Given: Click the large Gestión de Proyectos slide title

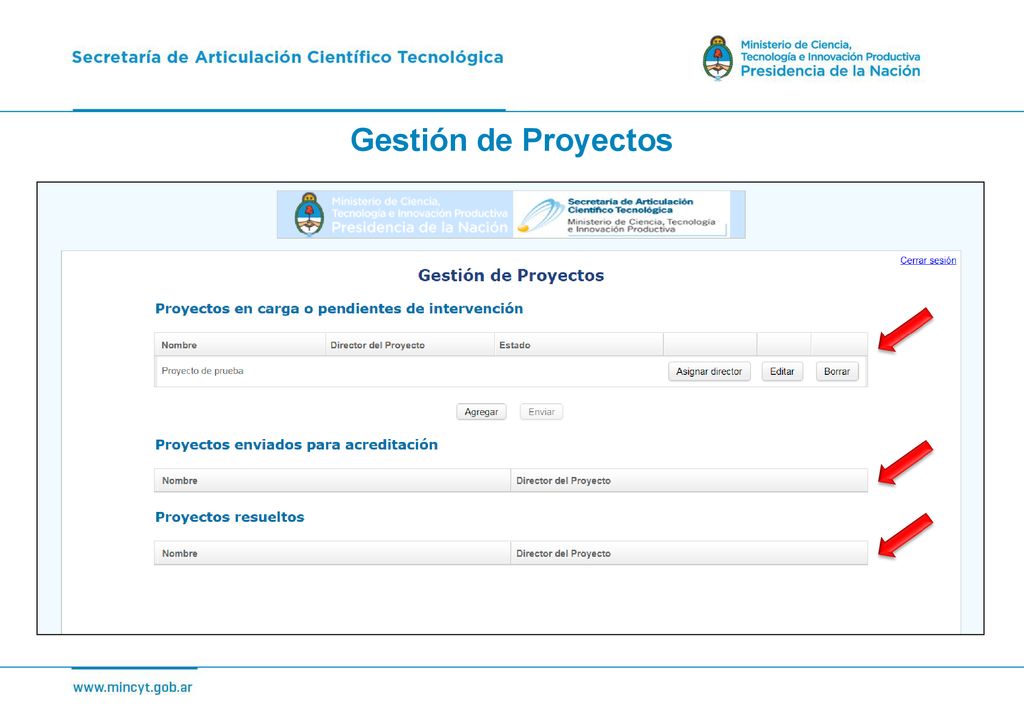Looking at the screenshot, I should (511, 140).
